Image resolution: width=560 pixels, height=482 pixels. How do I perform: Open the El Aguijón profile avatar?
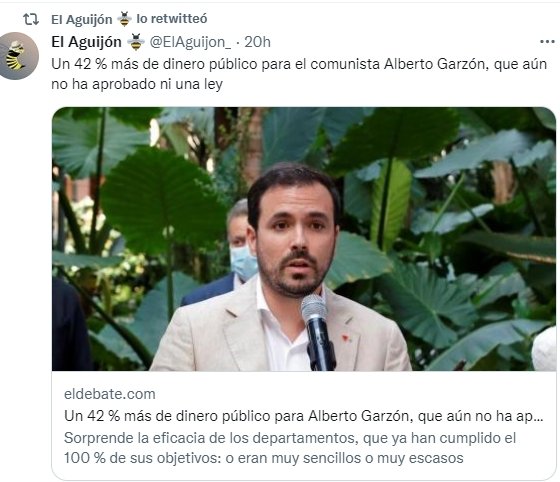pos(17,56)
